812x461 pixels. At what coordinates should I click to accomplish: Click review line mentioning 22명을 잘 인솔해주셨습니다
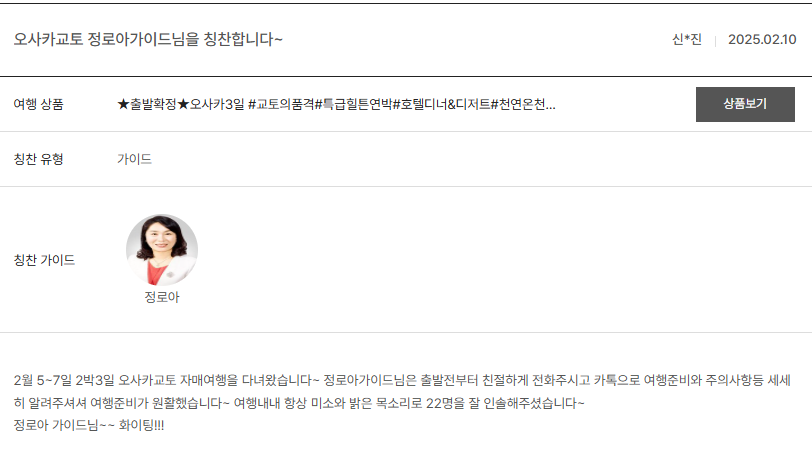[299, 403]
